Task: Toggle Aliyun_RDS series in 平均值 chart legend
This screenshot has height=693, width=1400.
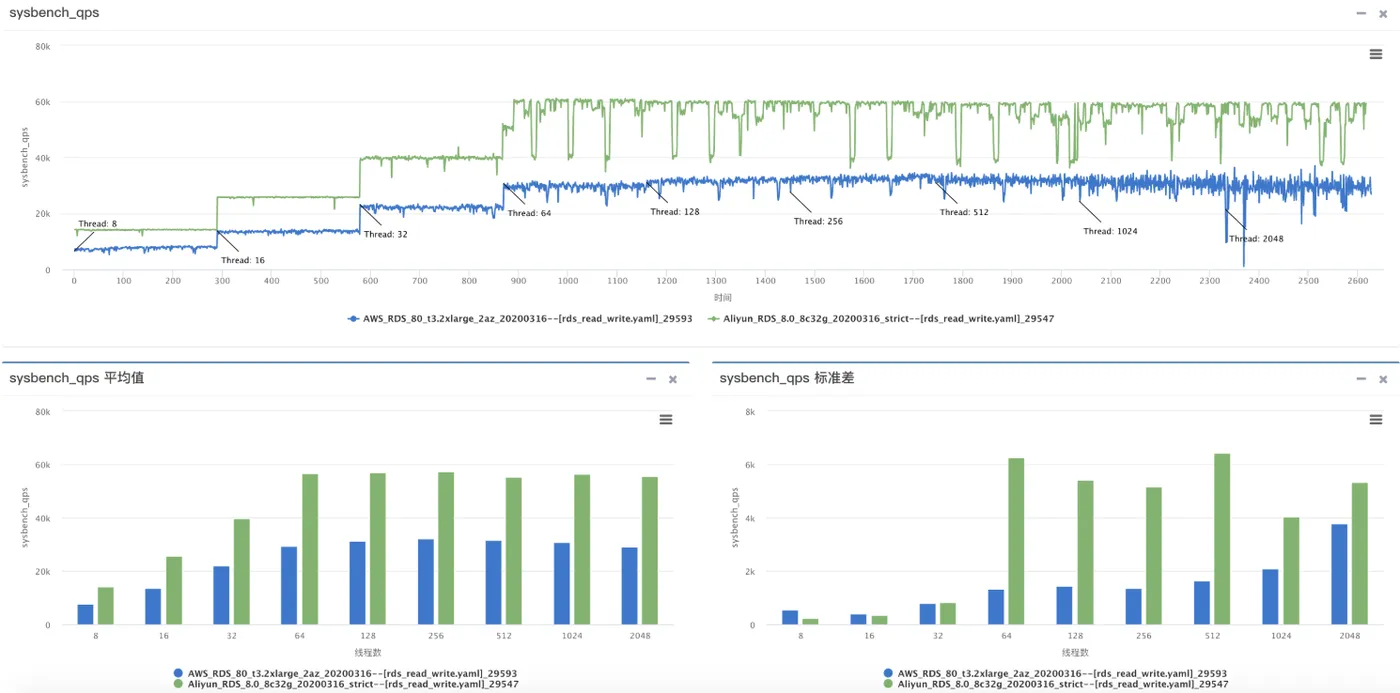Action: click(x=345, y=684)
